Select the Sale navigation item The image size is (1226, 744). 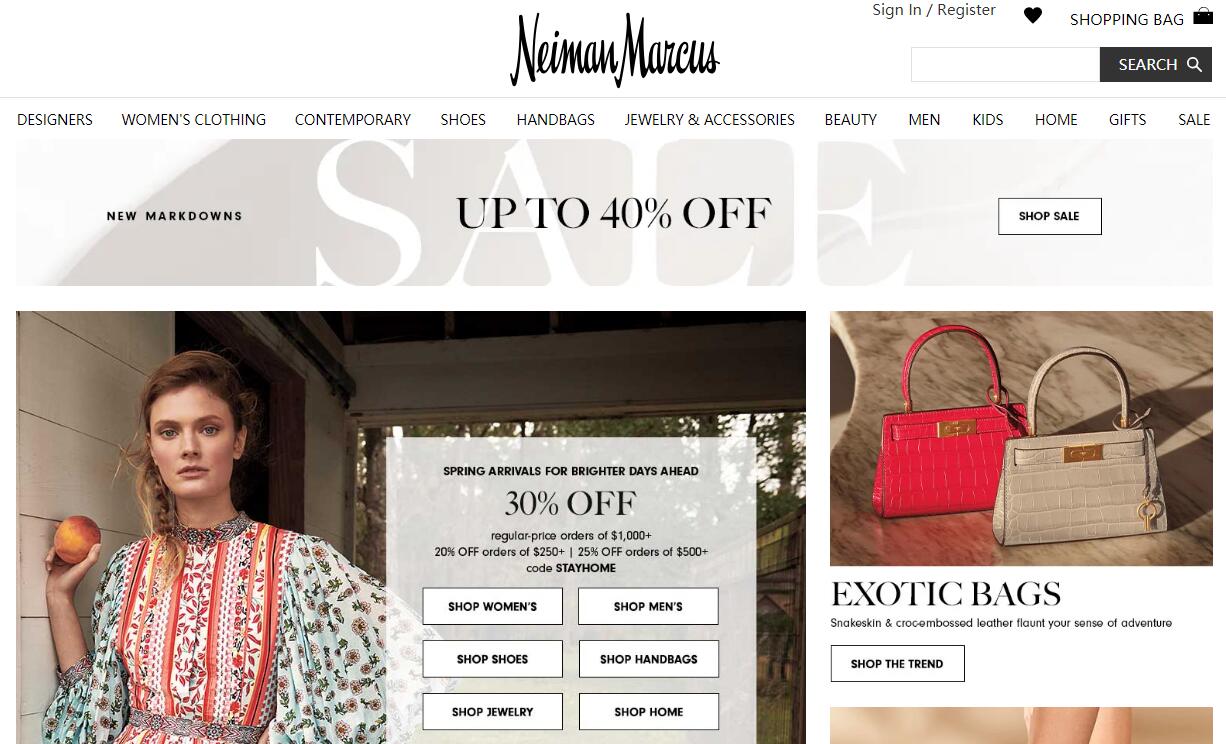1194,119
